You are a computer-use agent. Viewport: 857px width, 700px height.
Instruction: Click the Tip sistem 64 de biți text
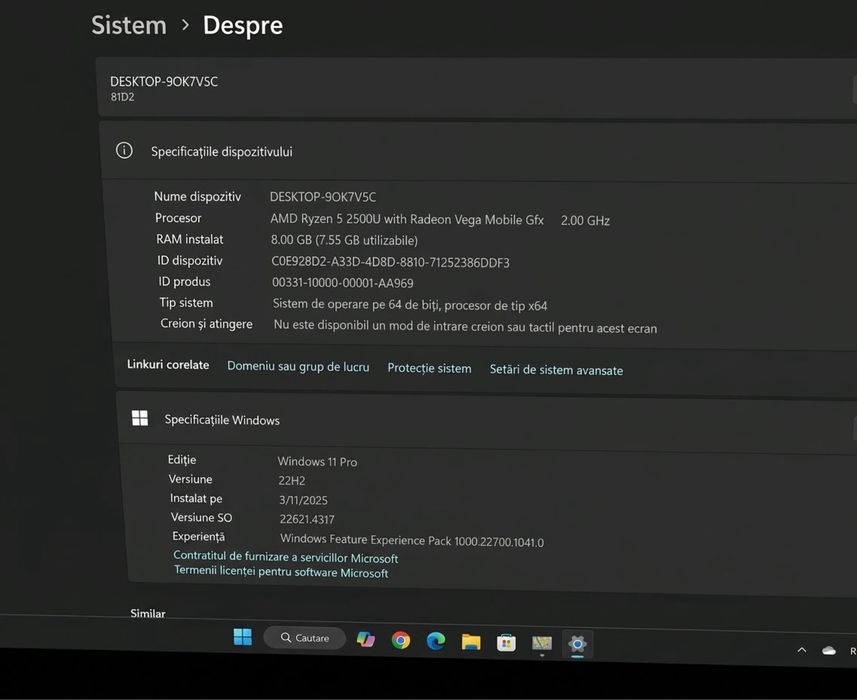click(x=410, y=305)
